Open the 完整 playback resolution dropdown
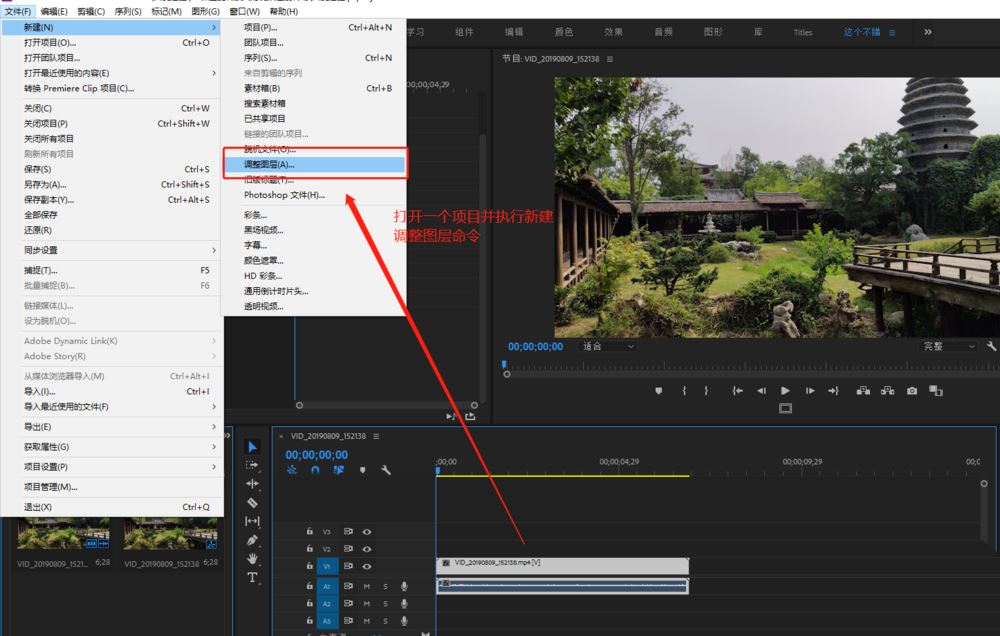Viewport: 1000px width, 636px height. tap(949, 346)
